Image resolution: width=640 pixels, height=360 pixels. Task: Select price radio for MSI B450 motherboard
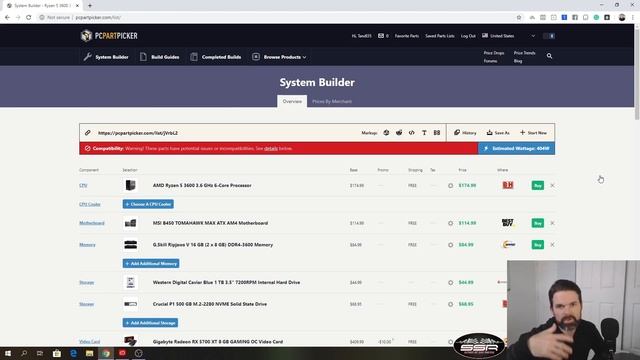pyautogui.click(x=451, y=223)
